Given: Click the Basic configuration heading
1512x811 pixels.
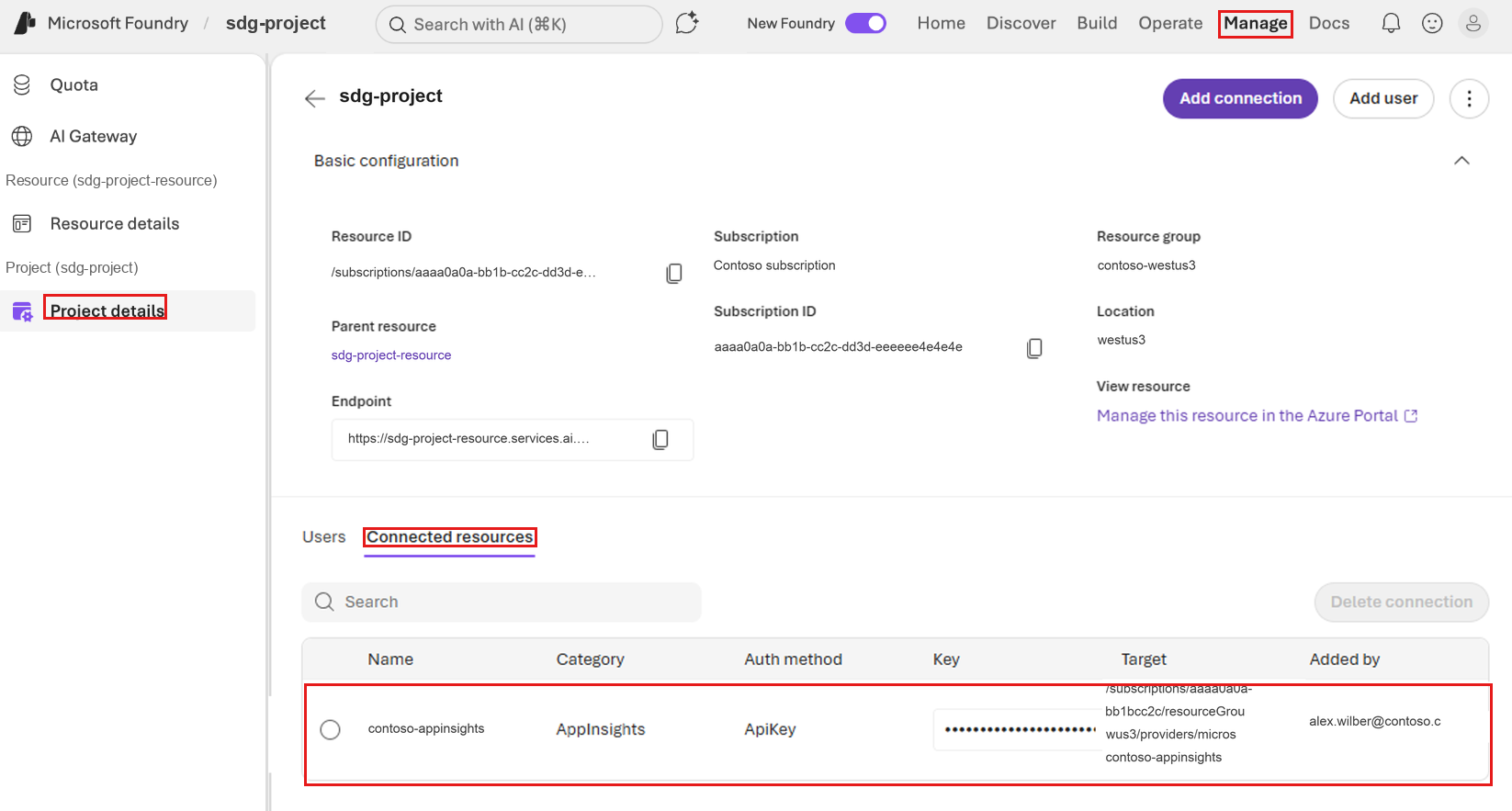Looking at the screenshot, I should point(386,161).
